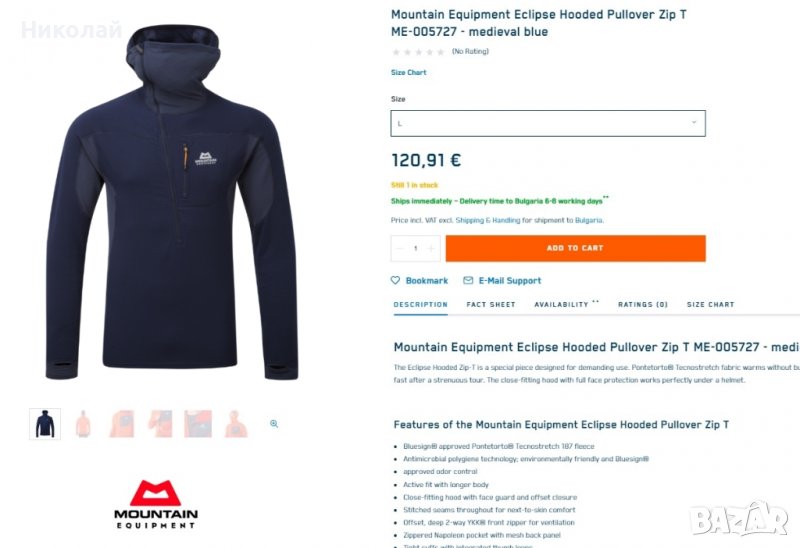Open the Size Chart link under rating
The height and width of the screenshot is (548, 800).
(x=409, y=72)
